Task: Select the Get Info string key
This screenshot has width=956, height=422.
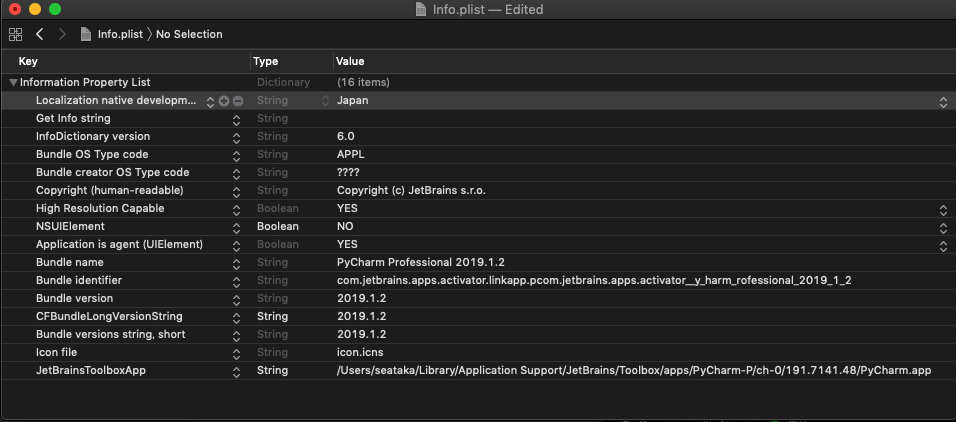Action: (73, 118)
